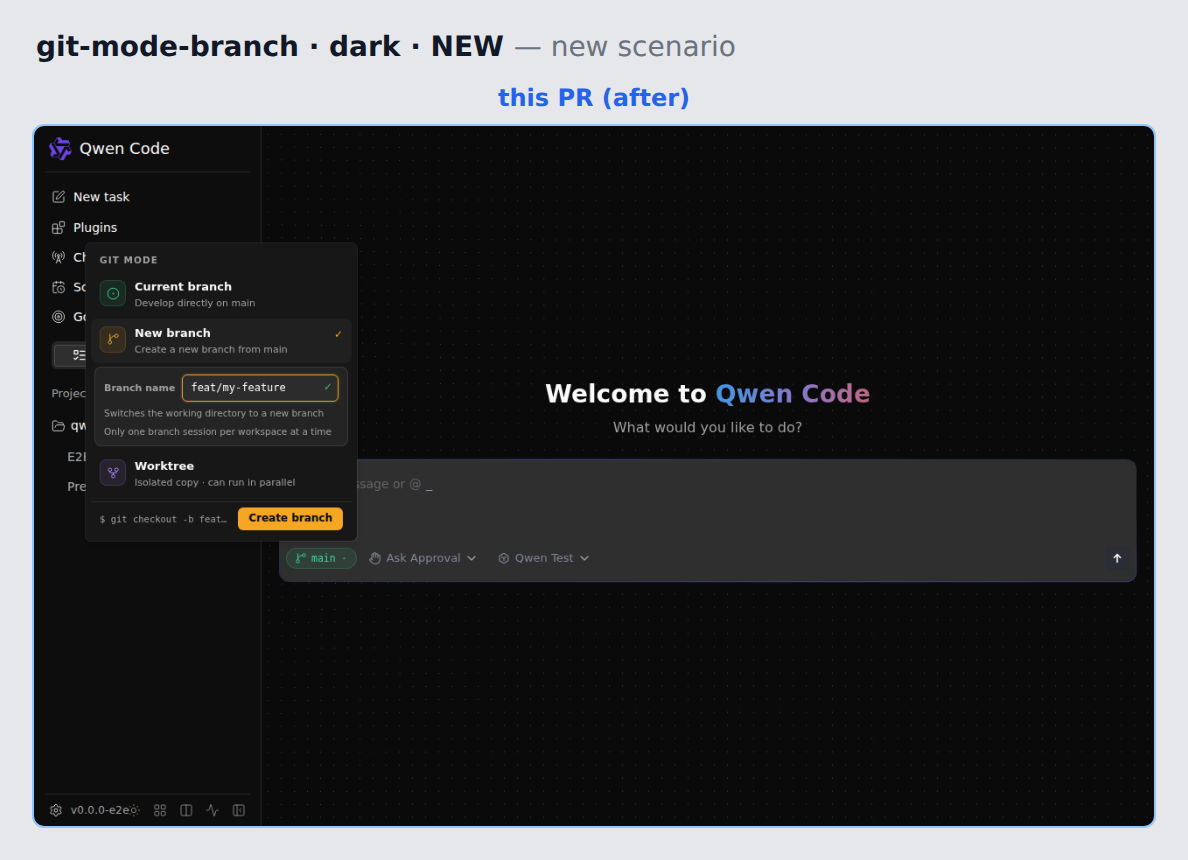Select the New branch git mode option

(221, 340)
